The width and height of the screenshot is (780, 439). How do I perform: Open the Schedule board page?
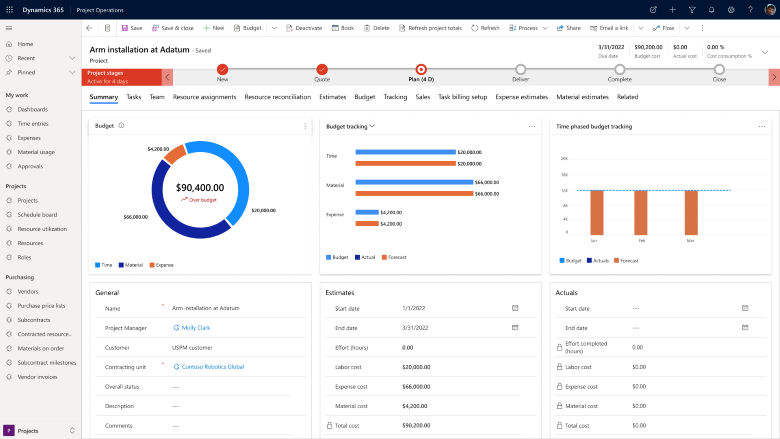(36, 214)
